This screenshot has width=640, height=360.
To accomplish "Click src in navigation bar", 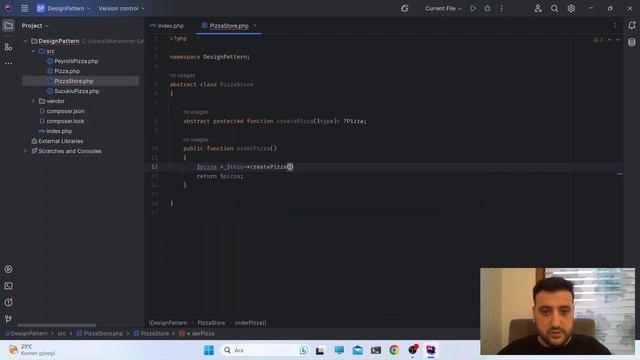I will coord(62,333).
